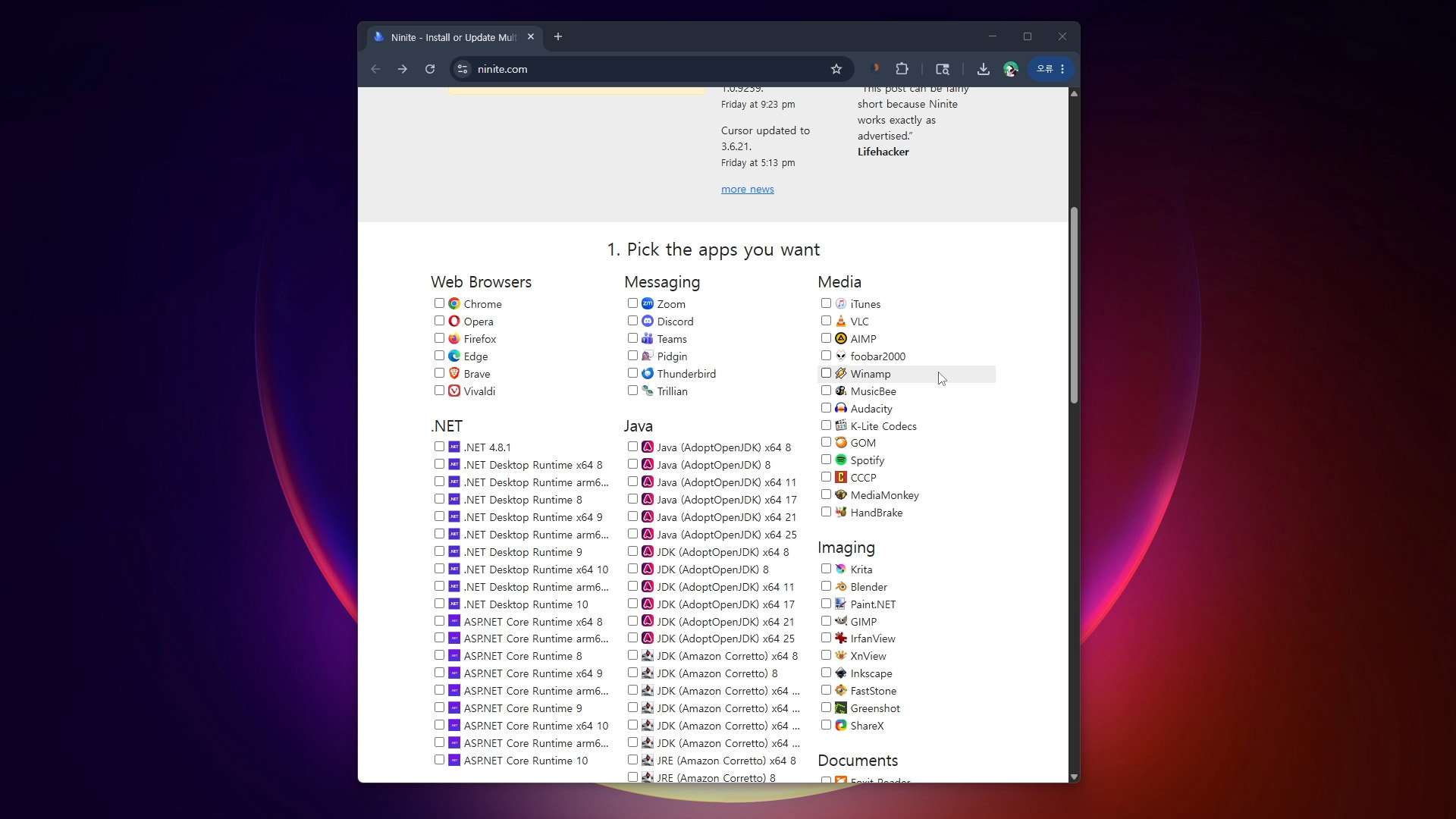This screenshot has width=1456, height=819.
Task: Open the 'more news' link
Action: click(x=748, y=189)
